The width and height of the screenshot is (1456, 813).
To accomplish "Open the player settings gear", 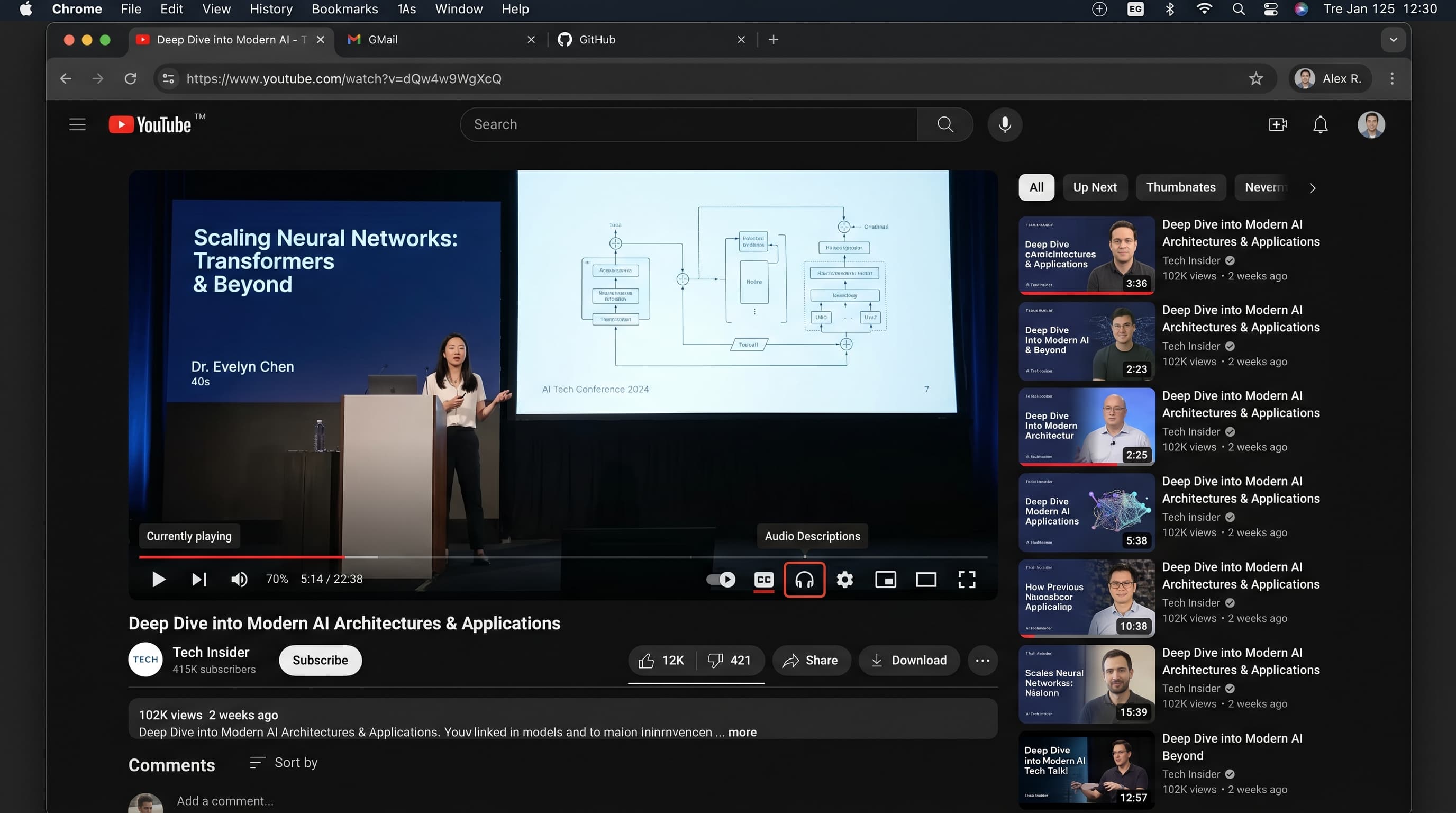I will pos(844,580).
